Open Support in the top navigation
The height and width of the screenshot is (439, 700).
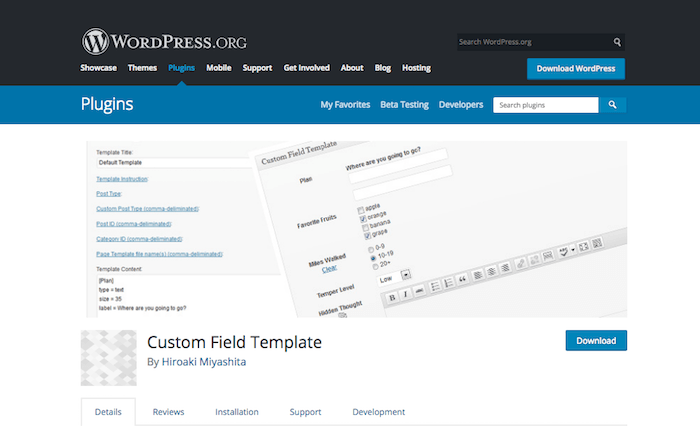click(257, 68)
